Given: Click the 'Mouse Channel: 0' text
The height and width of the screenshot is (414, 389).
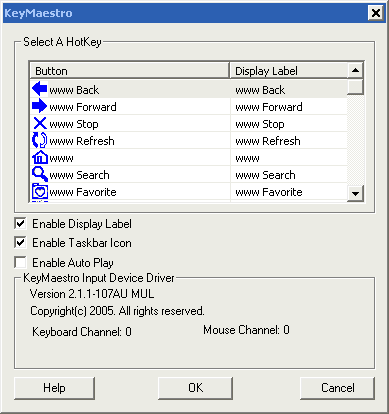Looking at the screenshot, I should [x=246, y=330].
